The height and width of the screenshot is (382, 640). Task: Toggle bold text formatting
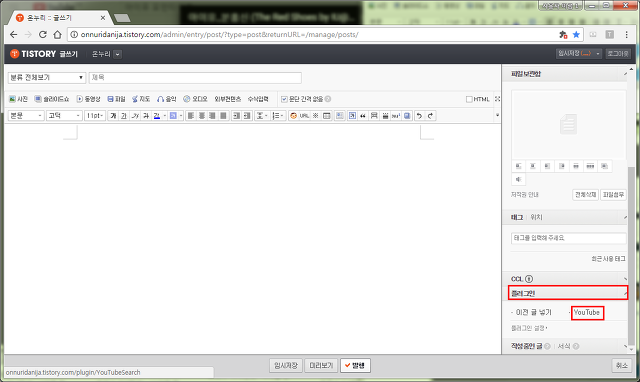(x=113, y=116)
